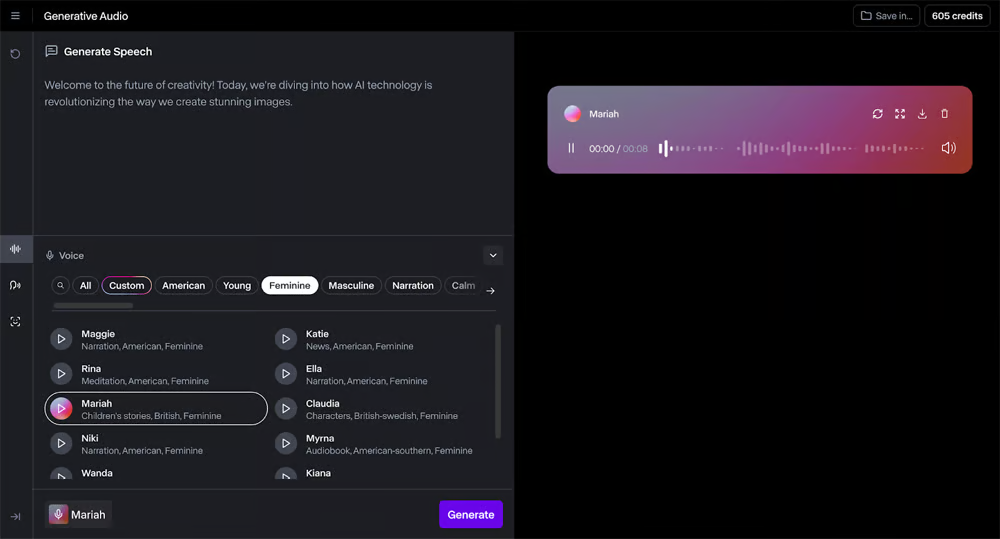1000x539 pixels.
Task: Mute the audio with speaker icon
Action: [948, 148]
